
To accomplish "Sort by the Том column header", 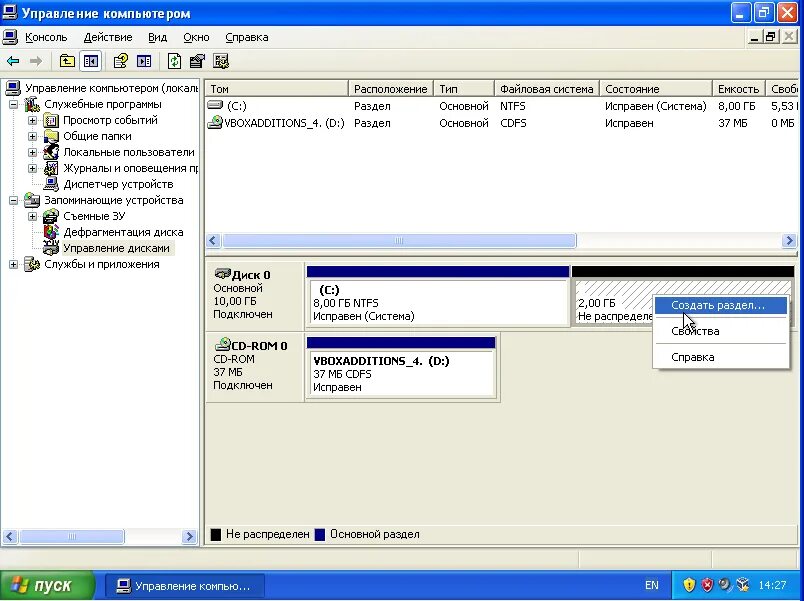I will coord(276,89).
